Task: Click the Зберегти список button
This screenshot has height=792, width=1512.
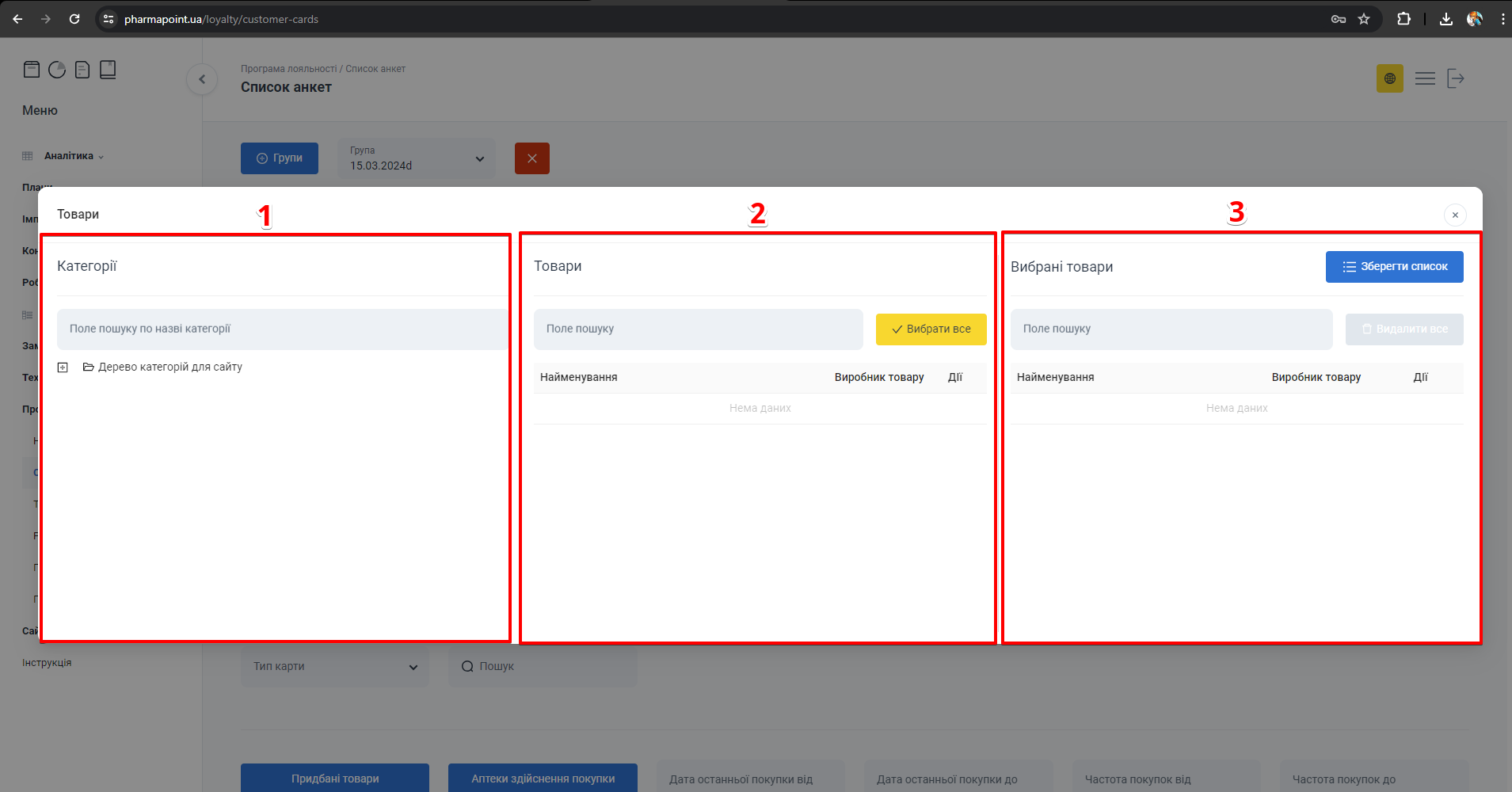Action: pyautogui.click(x=1394, y=267)
